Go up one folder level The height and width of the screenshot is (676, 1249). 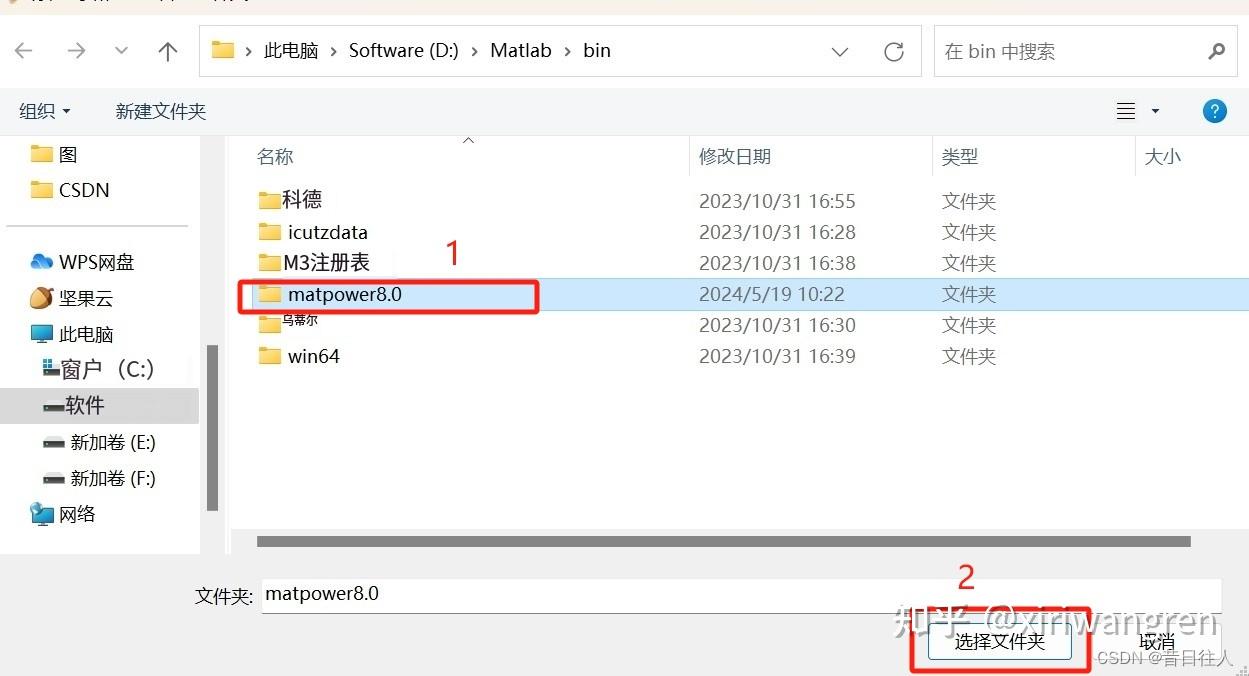pyautogui.click(x=166, y=50)
